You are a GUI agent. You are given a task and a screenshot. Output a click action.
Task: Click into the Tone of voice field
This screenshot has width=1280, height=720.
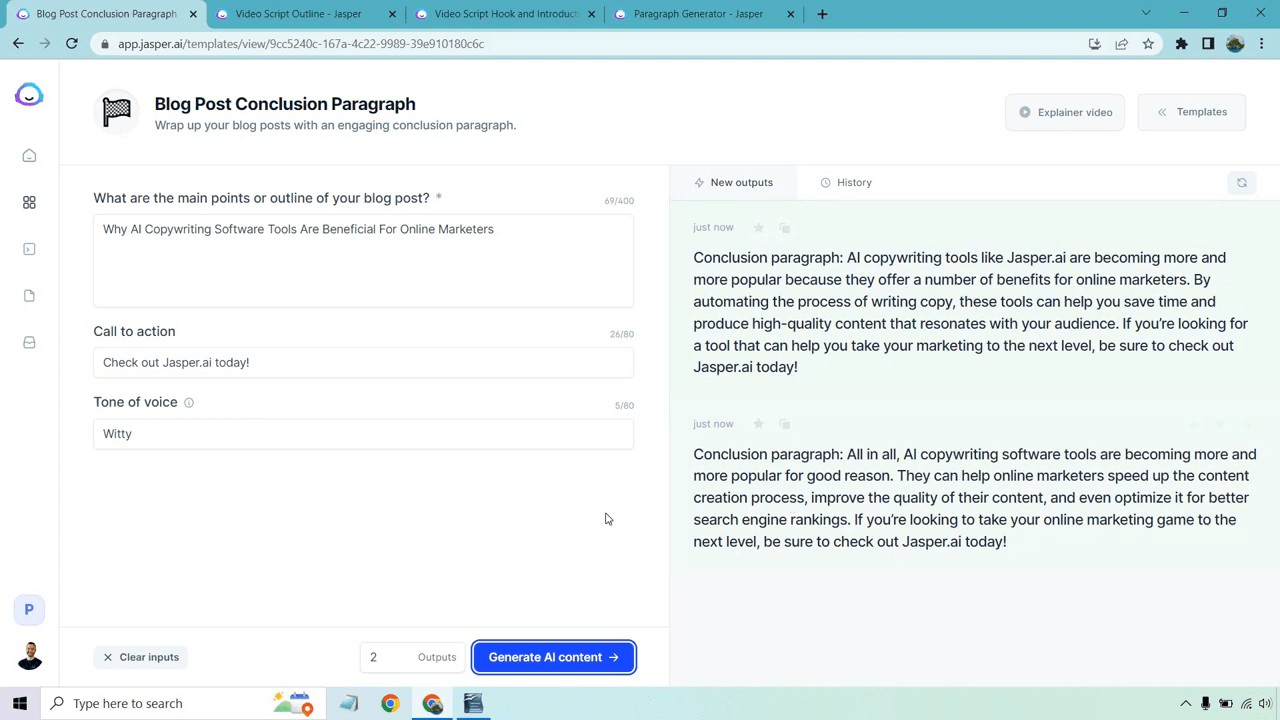click(363, 434)
